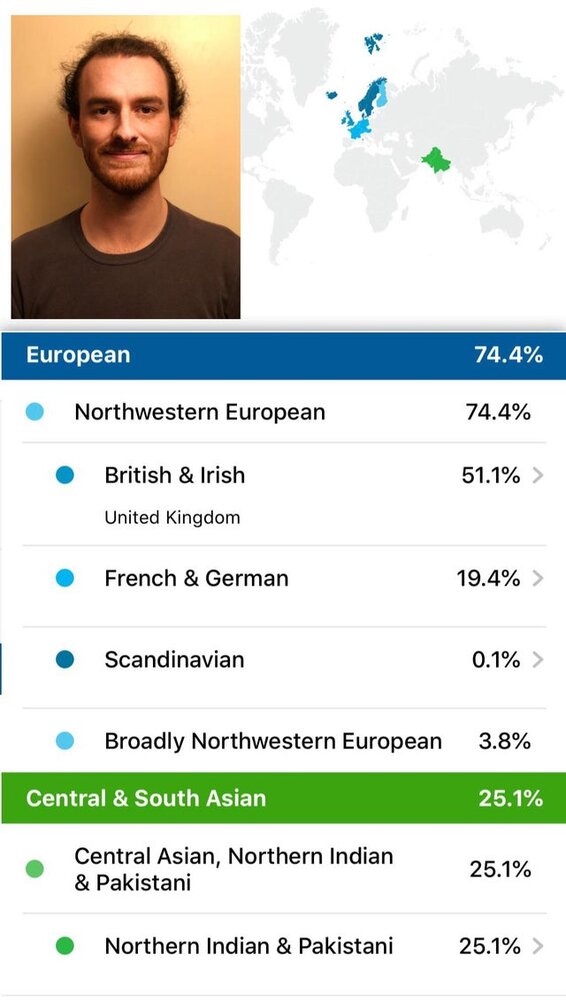Expand the French & German chevron arrow
The image size is (566, 1000).
tap(537, 578)
